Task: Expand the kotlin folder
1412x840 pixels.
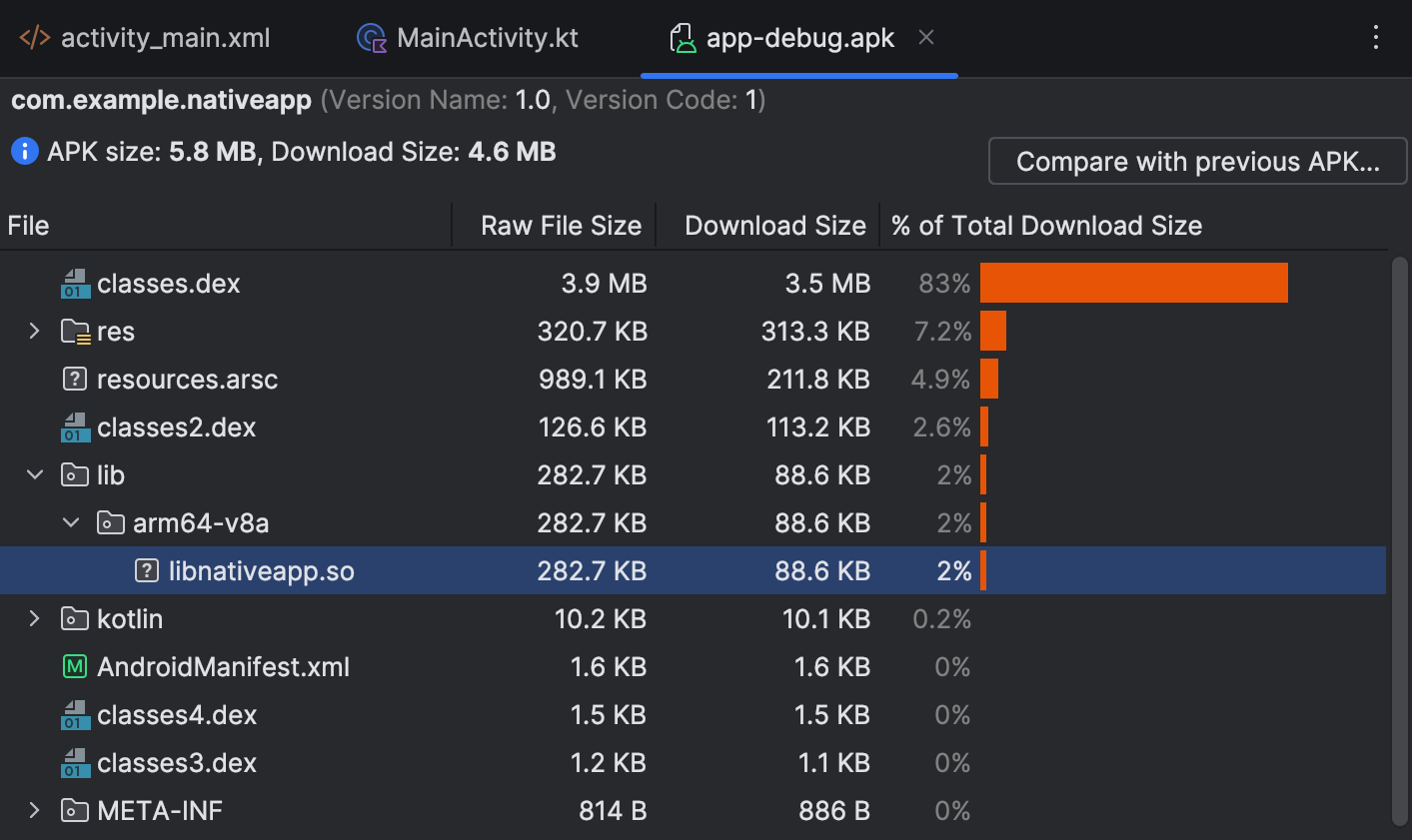Action: pos(35,619)
